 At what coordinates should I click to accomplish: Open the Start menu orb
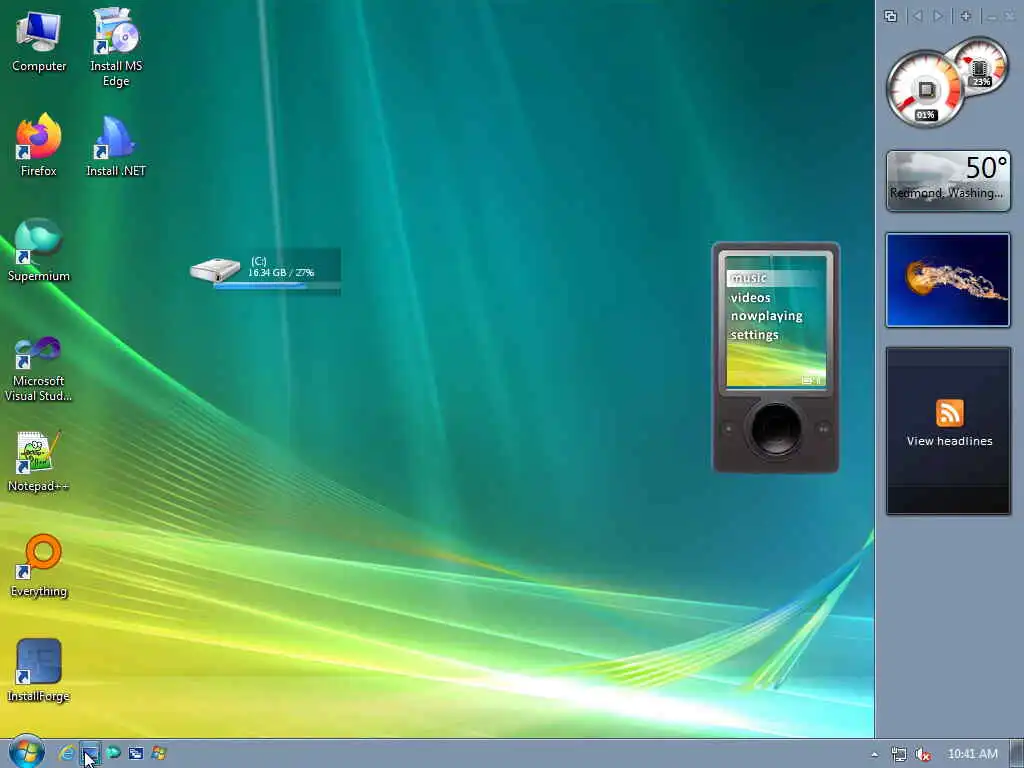coord(26,752)
